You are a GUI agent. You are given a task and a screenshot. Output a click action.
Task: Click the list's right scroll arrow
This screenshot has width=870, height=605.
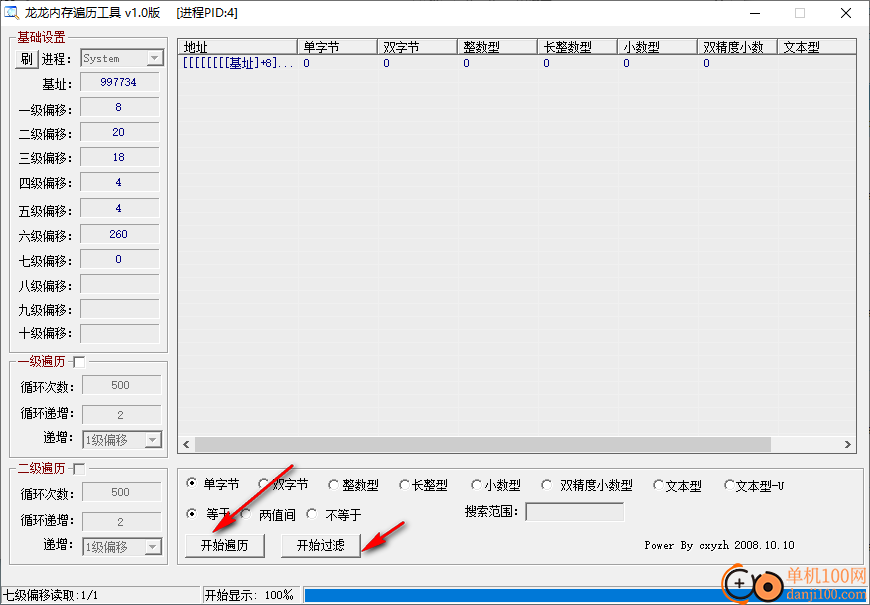848,445
